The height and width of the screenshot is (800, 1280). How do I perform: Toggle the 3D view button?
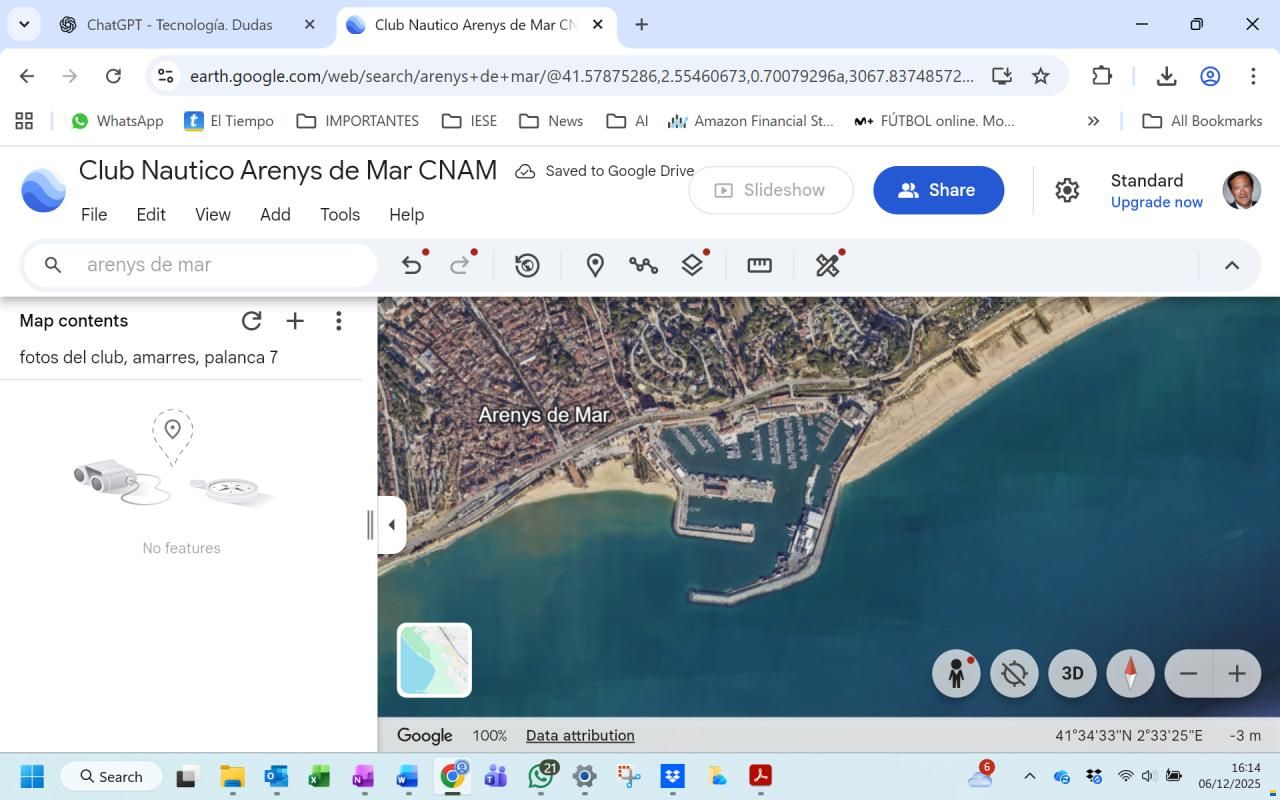[x=1072, y=674]
